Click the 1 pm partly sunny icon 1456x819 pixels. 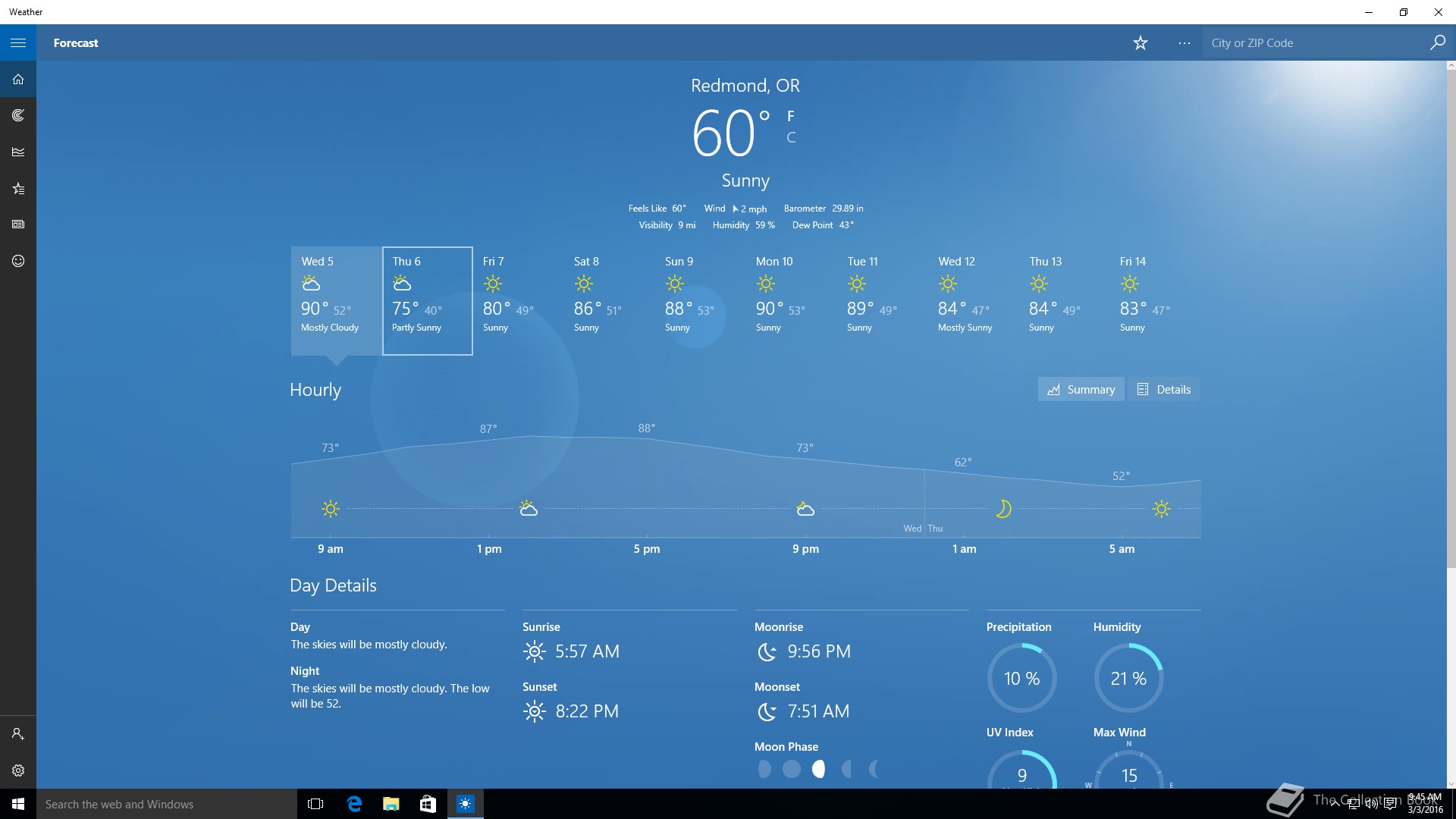[529, 509]
